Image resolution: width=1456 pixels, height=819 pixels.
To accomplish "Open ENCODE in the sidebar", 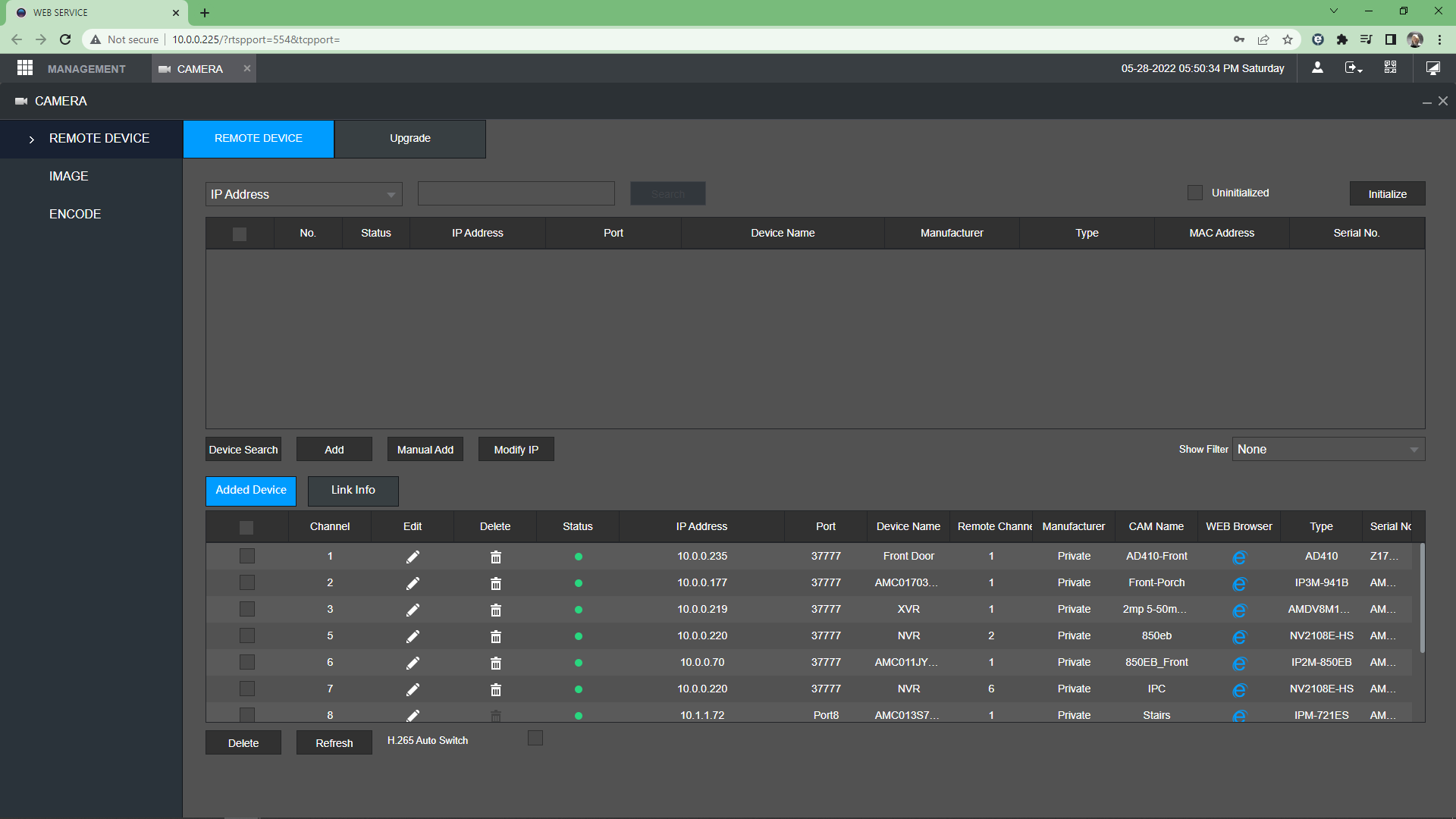I will [x=75, y=214].
